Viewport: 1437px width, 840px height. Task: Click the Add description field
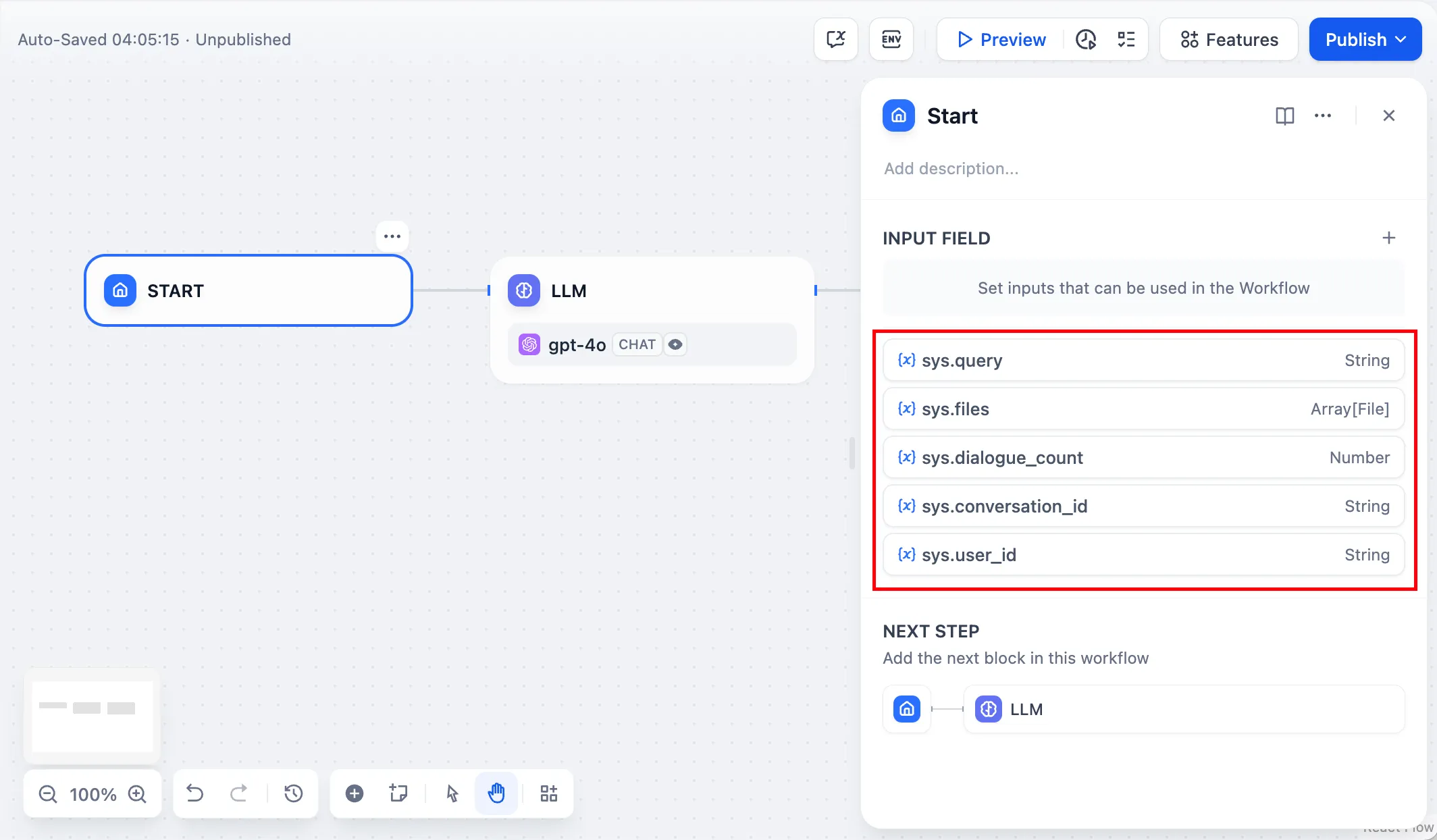[951, 168]
